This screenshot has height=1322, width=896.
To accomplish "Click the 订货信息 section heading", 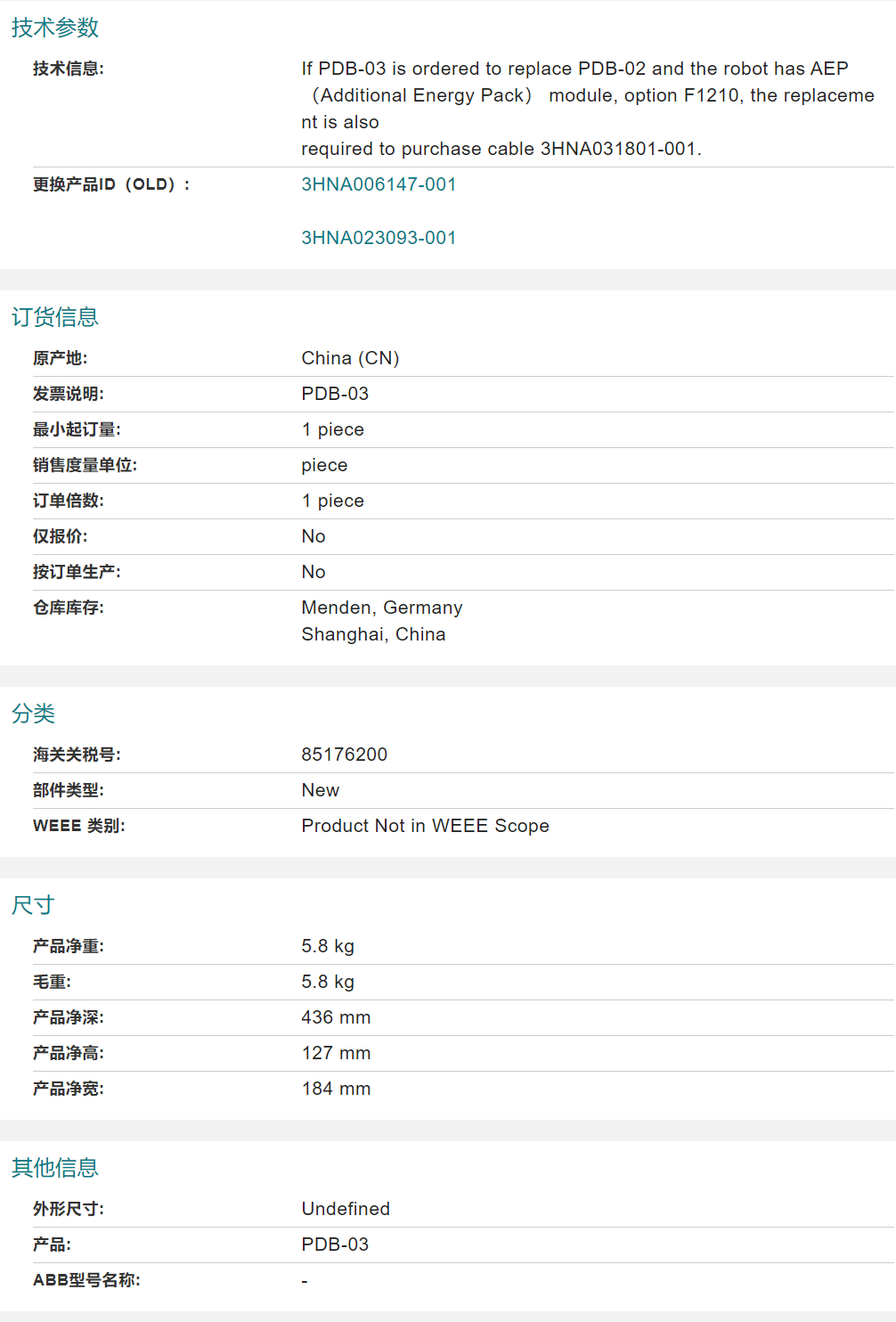I will [55, 317].
